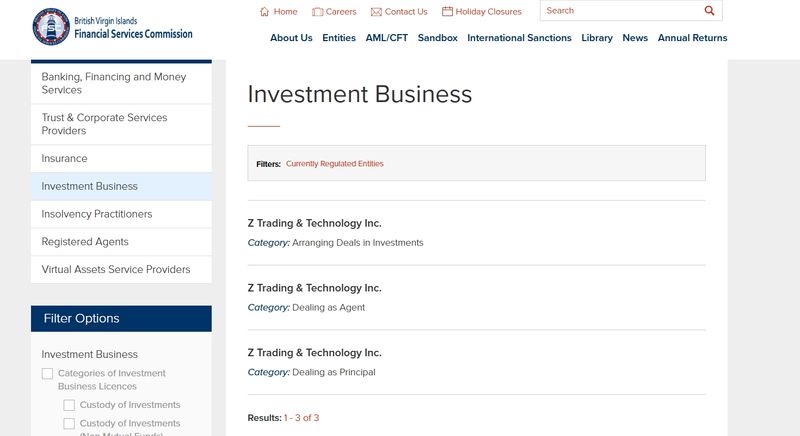Image resolution: width=800 pixels, height=436 pixels.
Task: Open the Sandbox menu
Action: click(x=437, y=38)
